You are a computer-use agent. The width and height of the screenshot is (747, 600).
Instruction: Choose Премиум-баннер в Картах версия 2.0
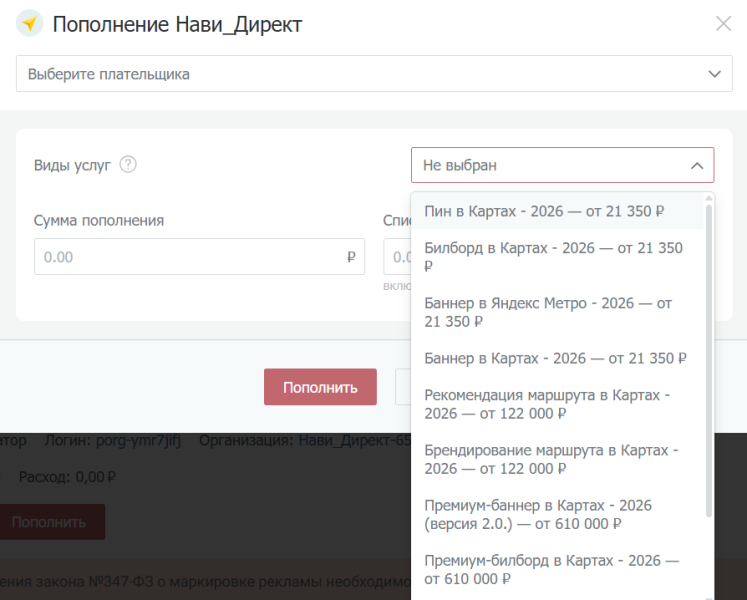point(557,515)
